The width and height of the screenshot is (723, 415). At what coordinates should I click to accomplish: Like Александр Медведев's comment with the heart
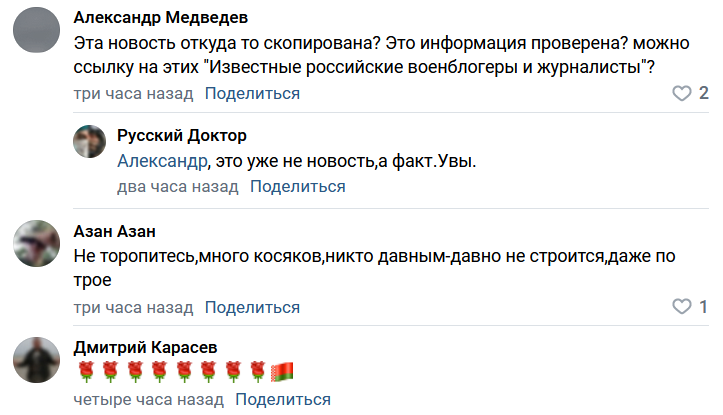tap(681, 94)
